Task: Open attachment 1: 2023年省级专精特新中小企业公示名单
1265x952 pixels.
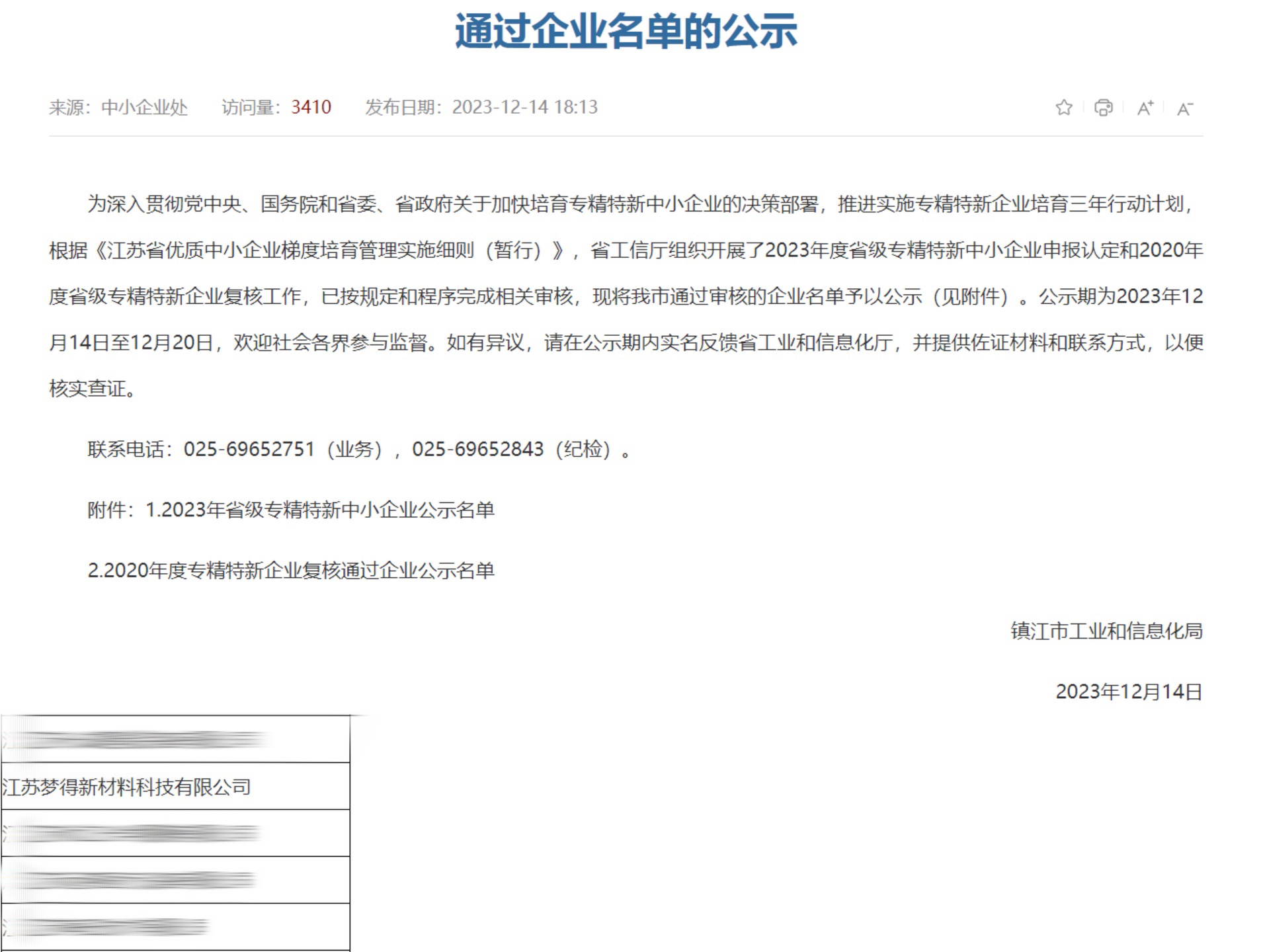Action: click(319, 510)
